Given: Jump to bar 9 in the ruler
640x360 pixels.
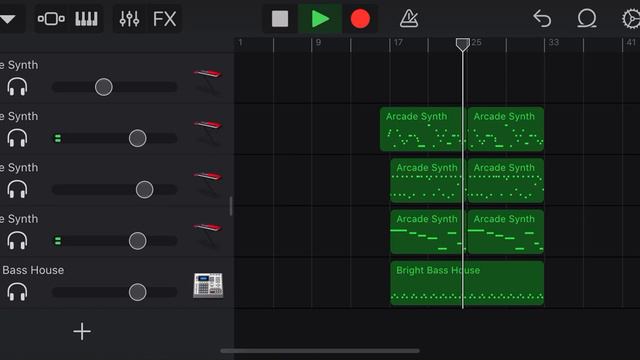Looking at the screenshot, I should tap(318, 42).
